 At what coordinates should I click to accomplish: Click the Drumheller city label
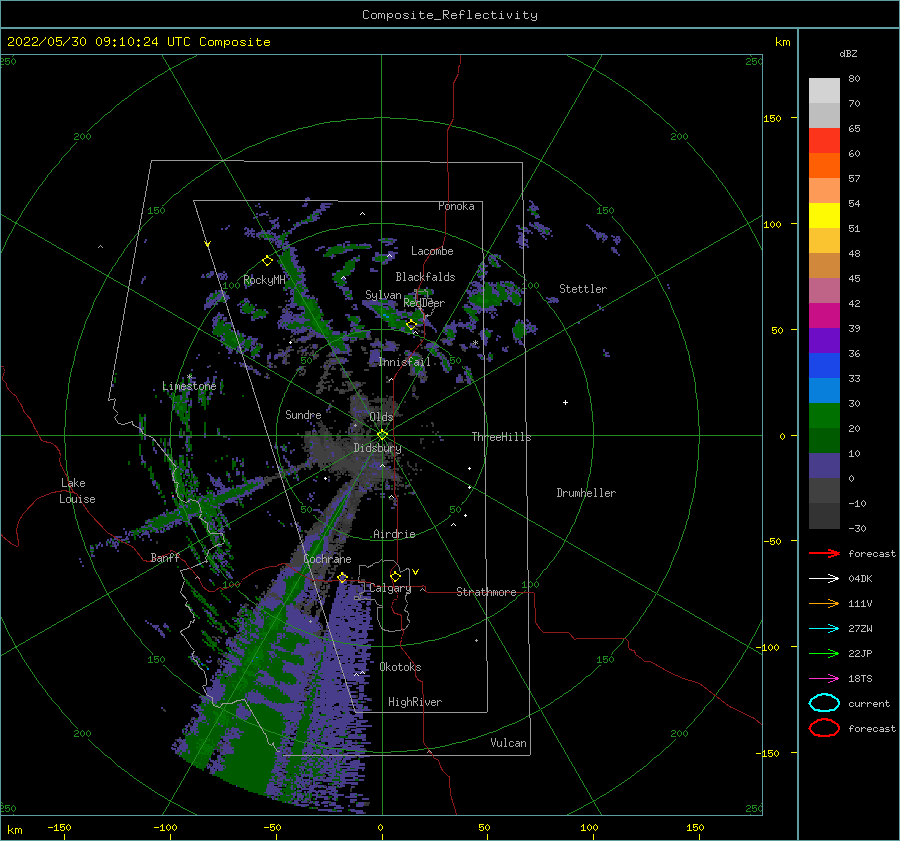click(x=586, y=493)
